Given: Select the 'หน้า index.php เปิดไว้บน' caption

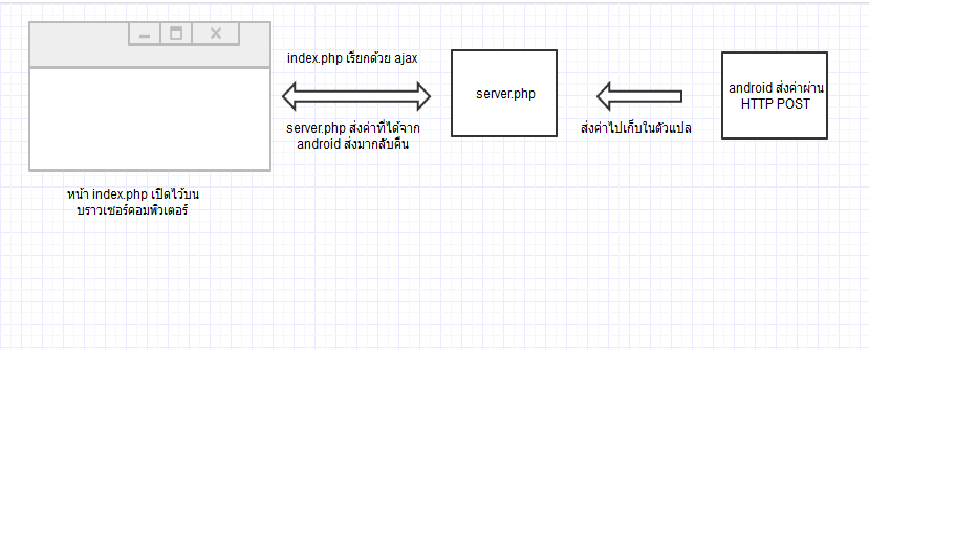Looking at the screenshot, I should pos(133,203).
